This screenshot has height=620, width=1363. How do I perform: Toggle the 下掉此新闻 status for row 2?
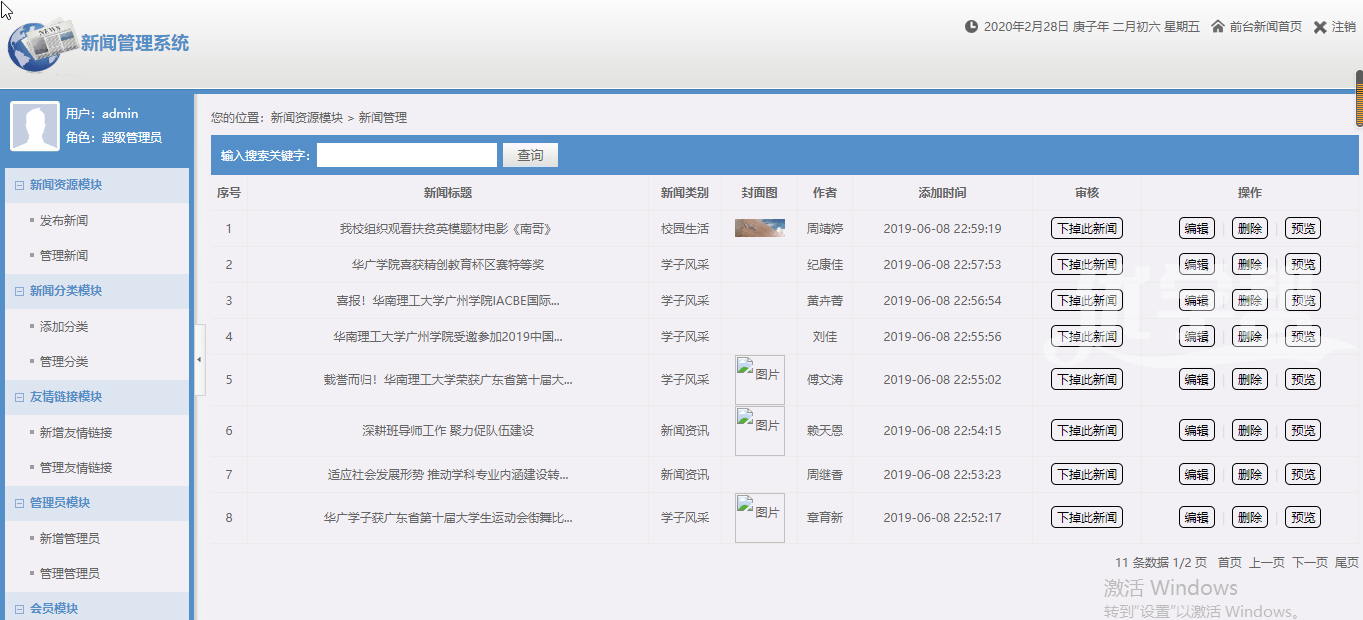1086,265
